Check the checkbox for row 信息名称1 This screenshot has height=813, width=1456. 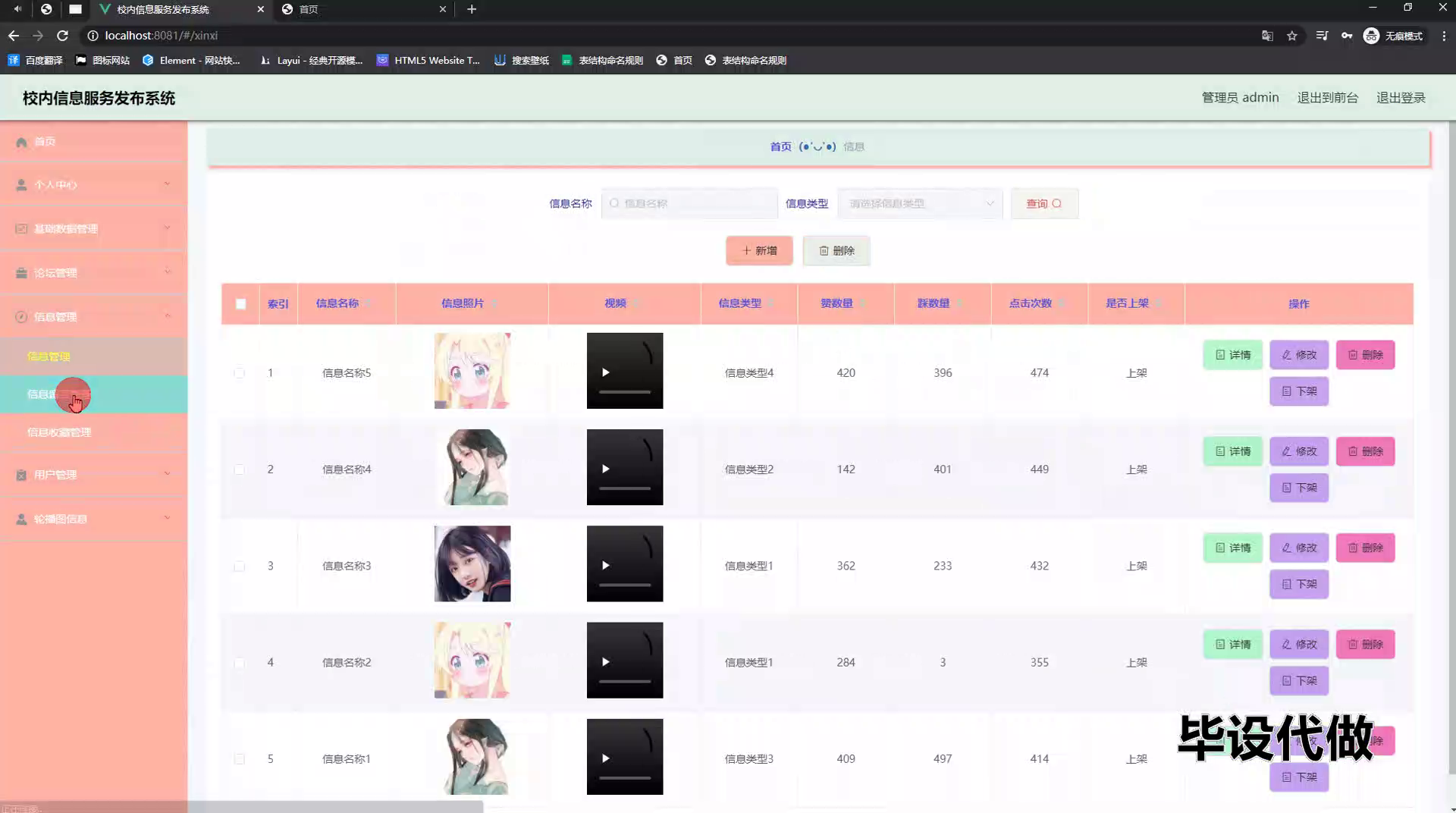[x=240, y=758]
